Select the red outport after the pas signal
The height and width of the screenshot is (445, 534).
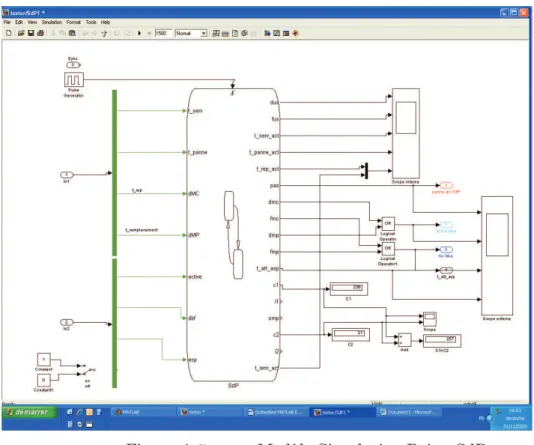446,186
